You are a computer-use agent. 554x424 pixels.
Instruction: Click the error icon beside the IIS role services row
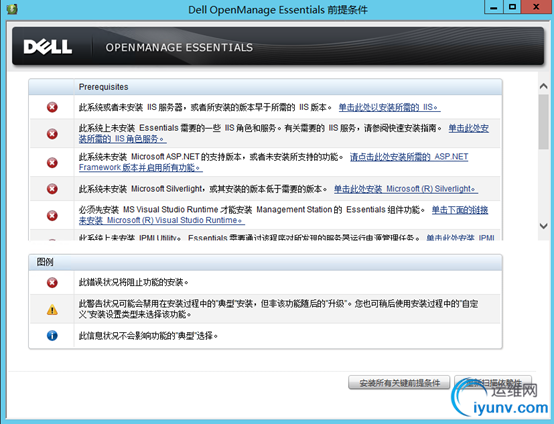[52, 134]
